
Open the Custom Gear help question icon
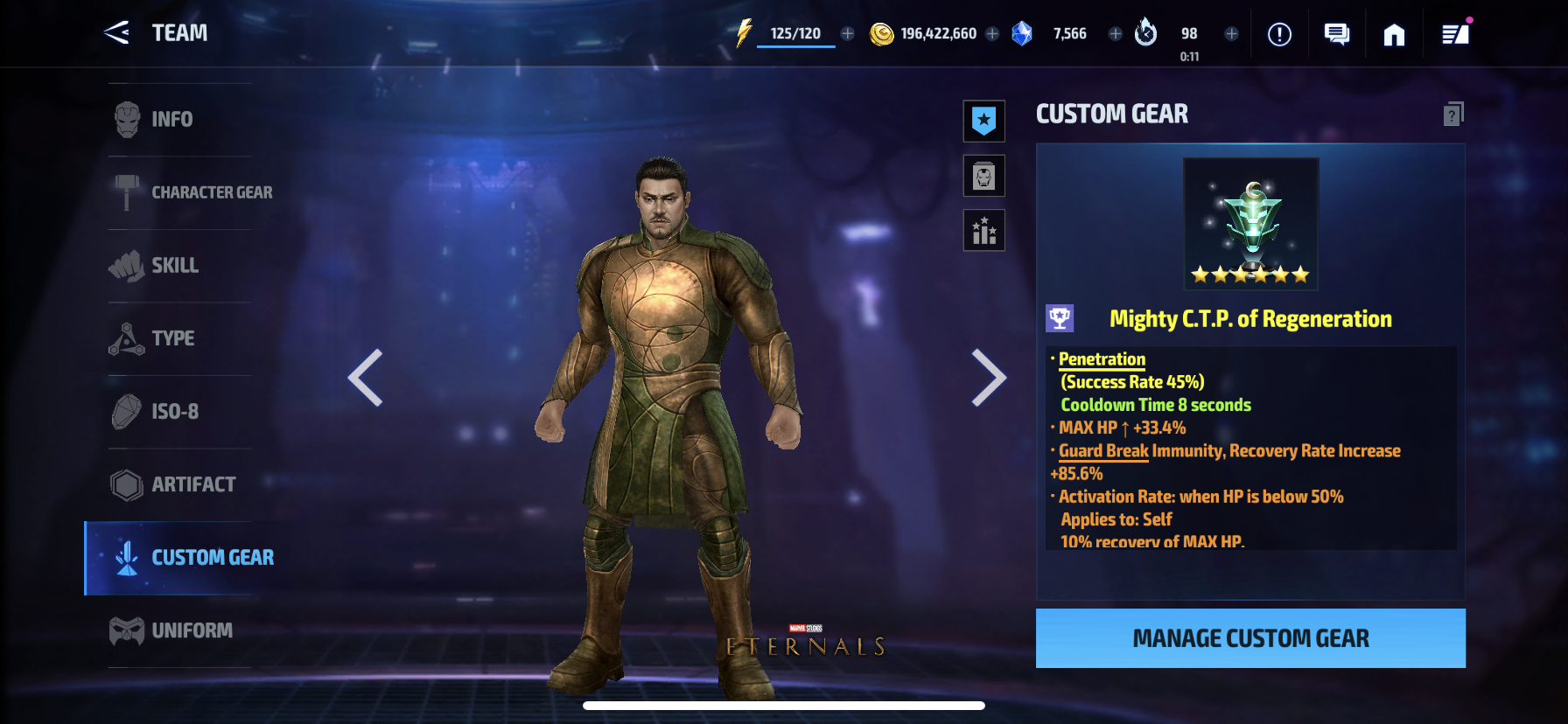click(1453, 114)
